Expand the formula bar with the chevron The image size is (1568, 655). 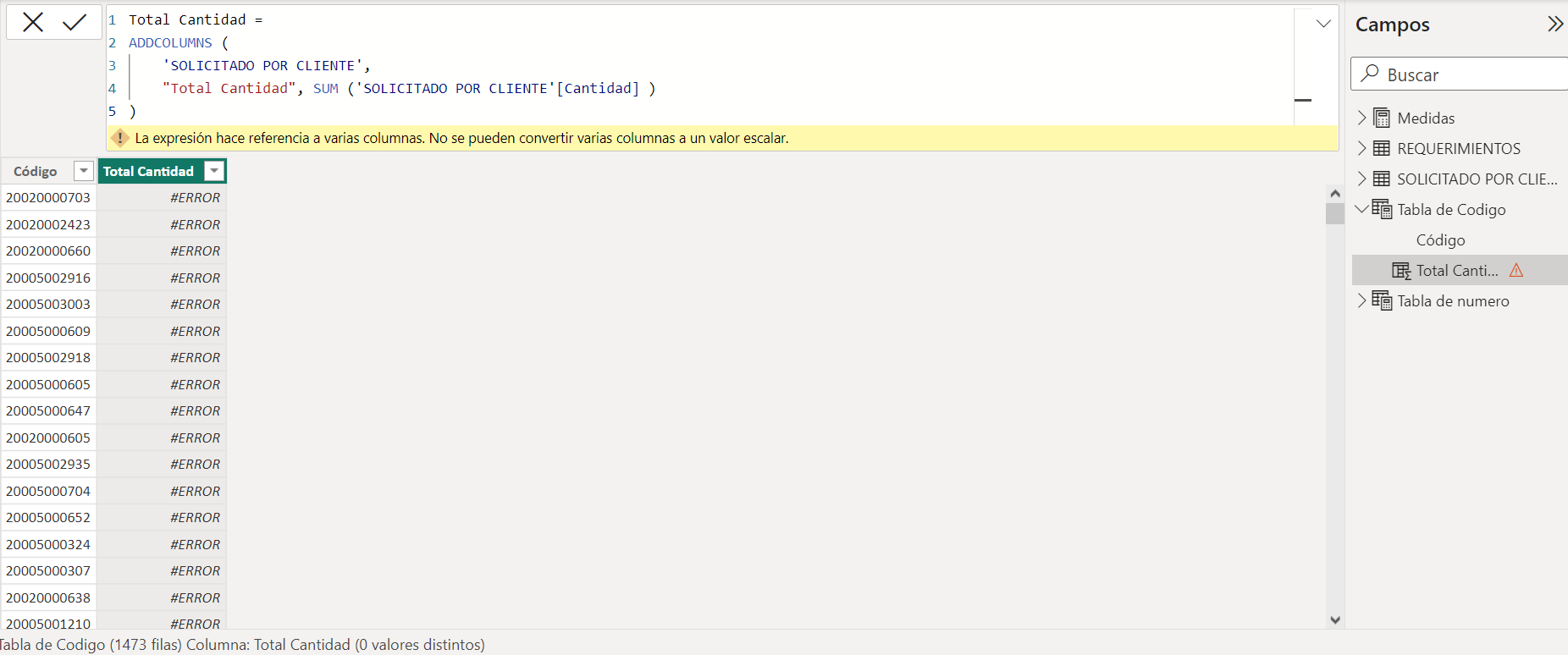click(x=1323, y=24)
